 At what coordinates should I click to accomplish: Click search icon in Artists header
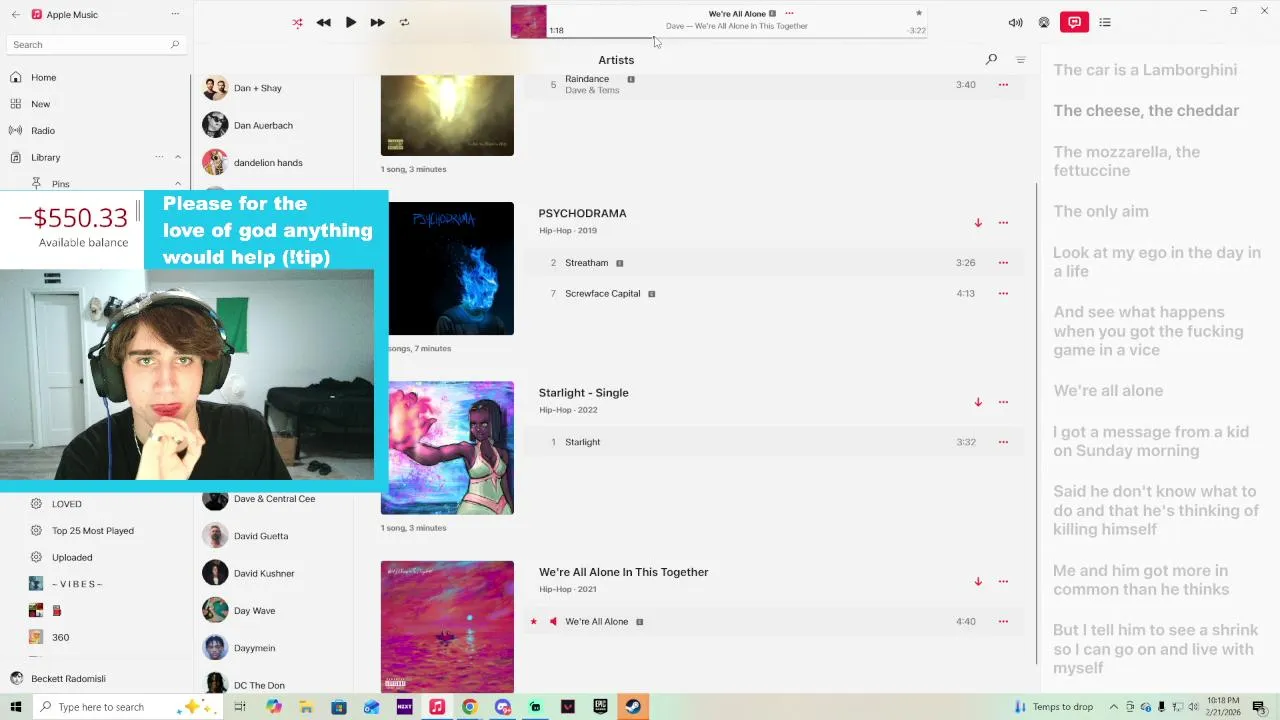[x=991, y=60]
